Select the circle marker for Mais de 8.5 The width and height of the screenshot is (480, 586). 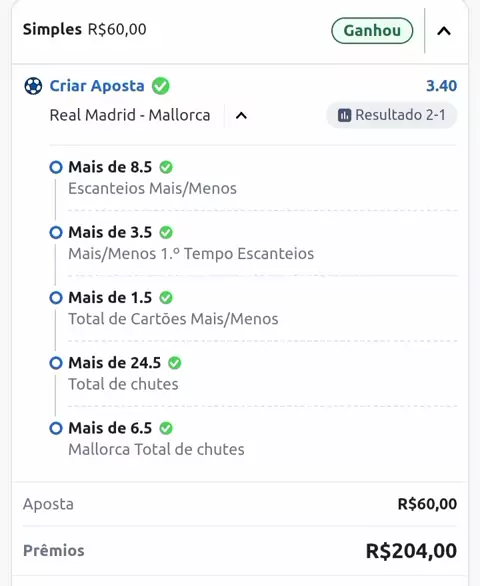(56, 167)
